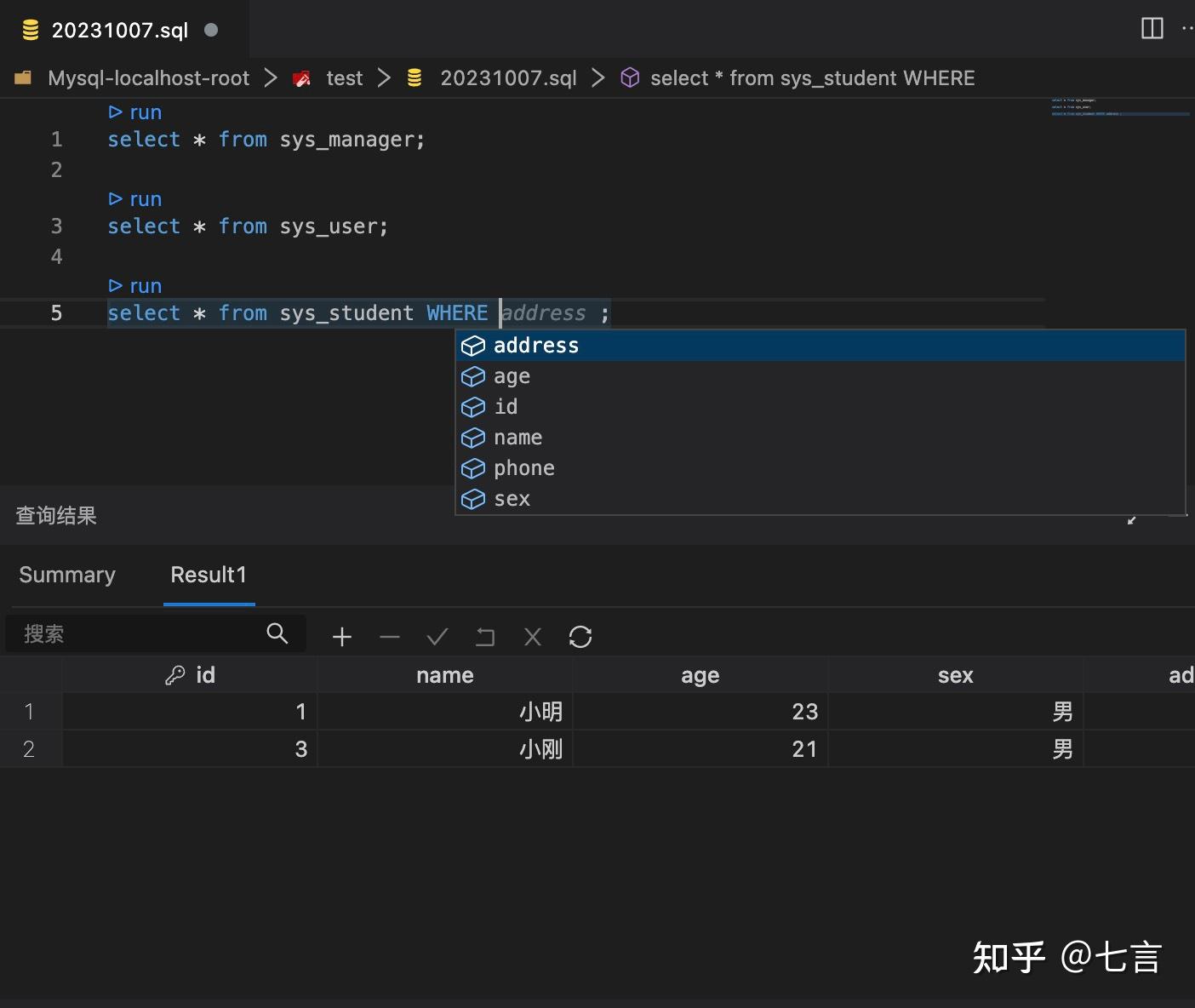Click inside the search input field
Image resolution: width=1195 pixels, height=1008 pixels.
point(136,633)
